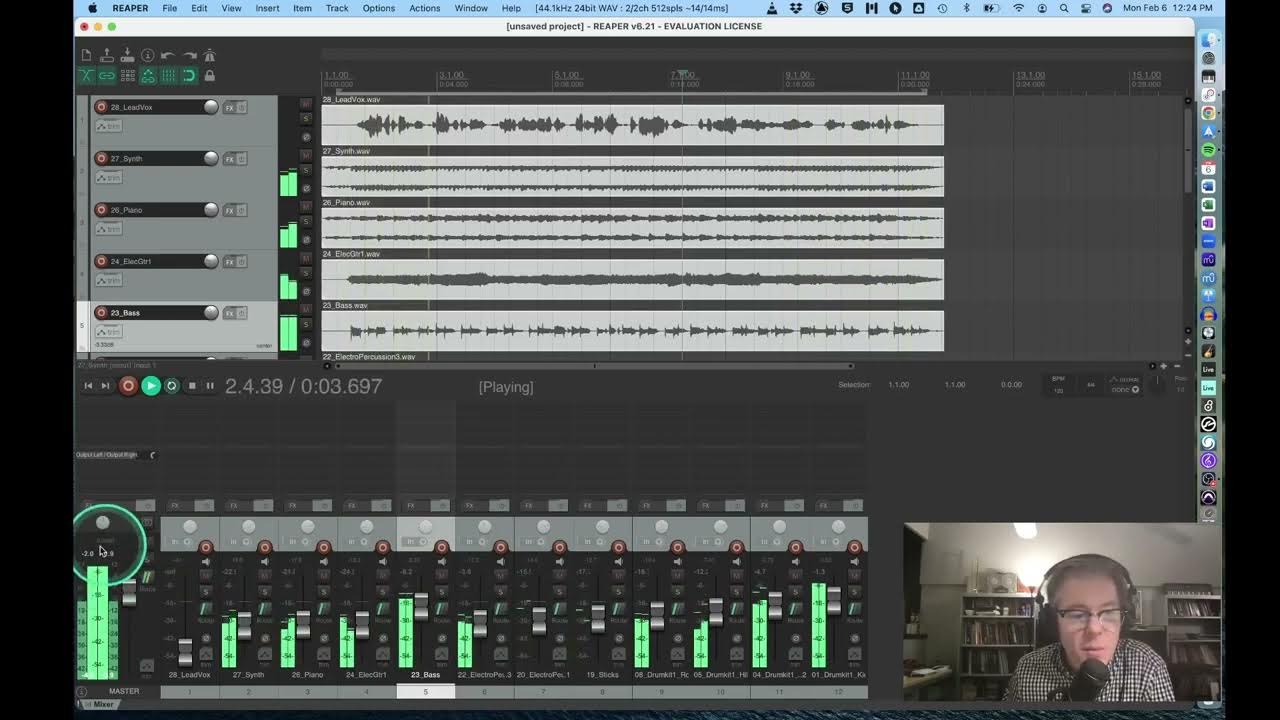Arm 19_Sticks record button in mixer
Screen dimensions: 1280x720
618,547
